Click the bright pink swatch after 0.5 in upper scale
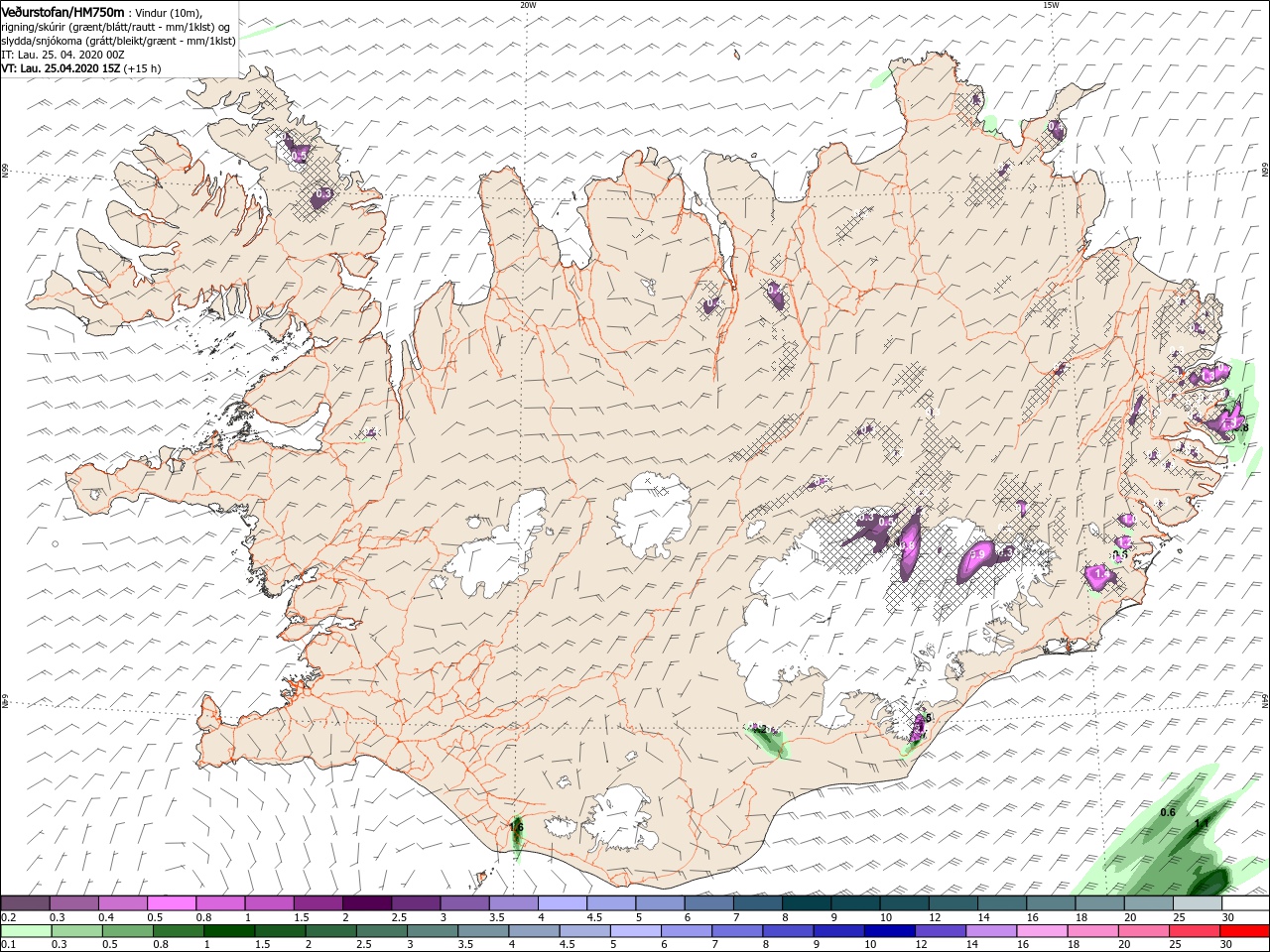 [x=171, y=904]
